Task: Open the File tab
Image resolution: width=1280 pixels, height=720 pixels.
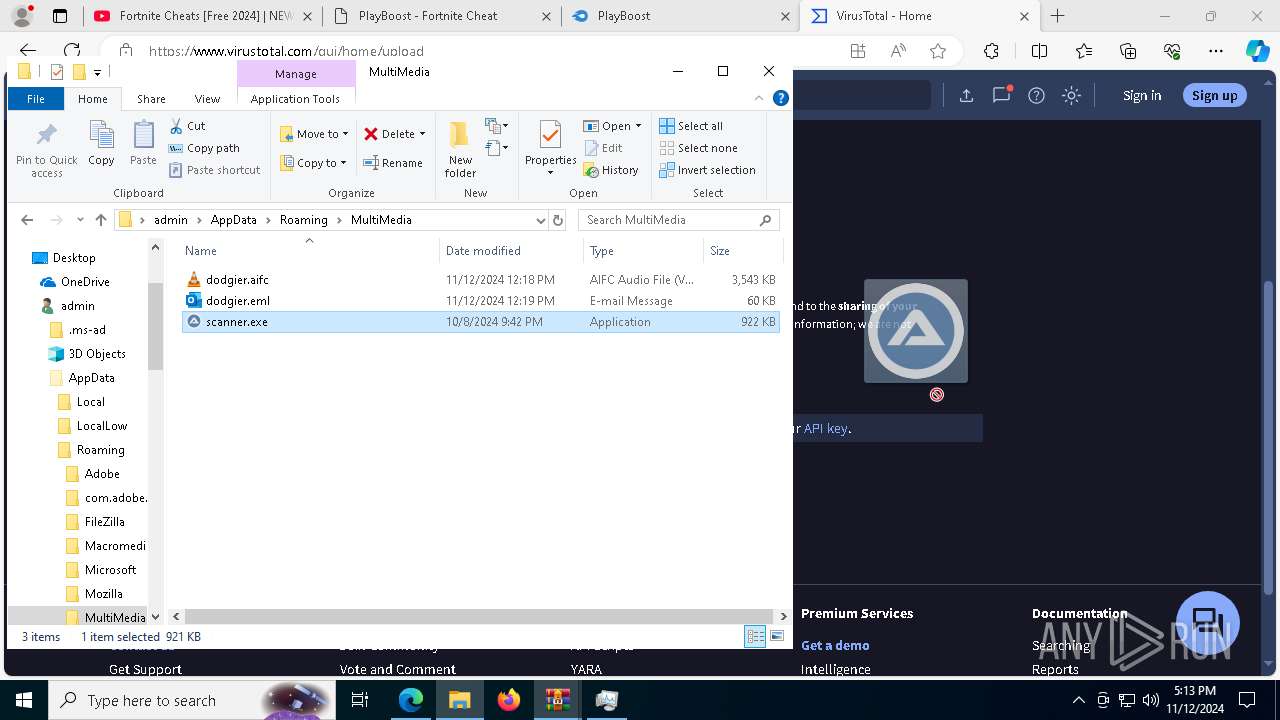Action: [x=36, y=99]
